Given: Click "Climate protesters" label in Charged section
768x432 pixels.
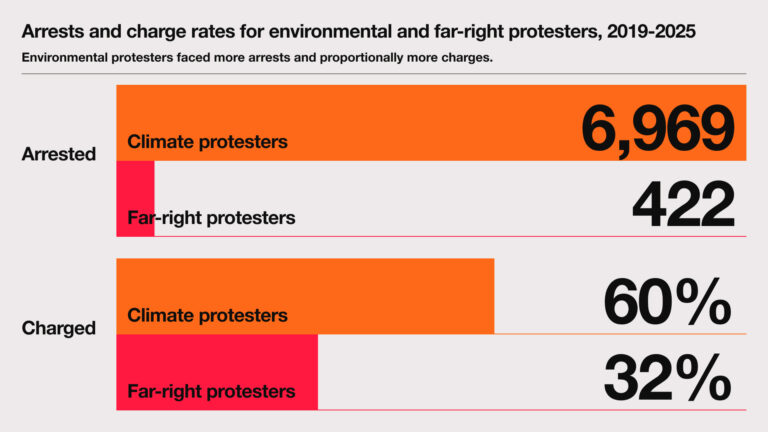Looking at the screenshot, I should (207, 316).
